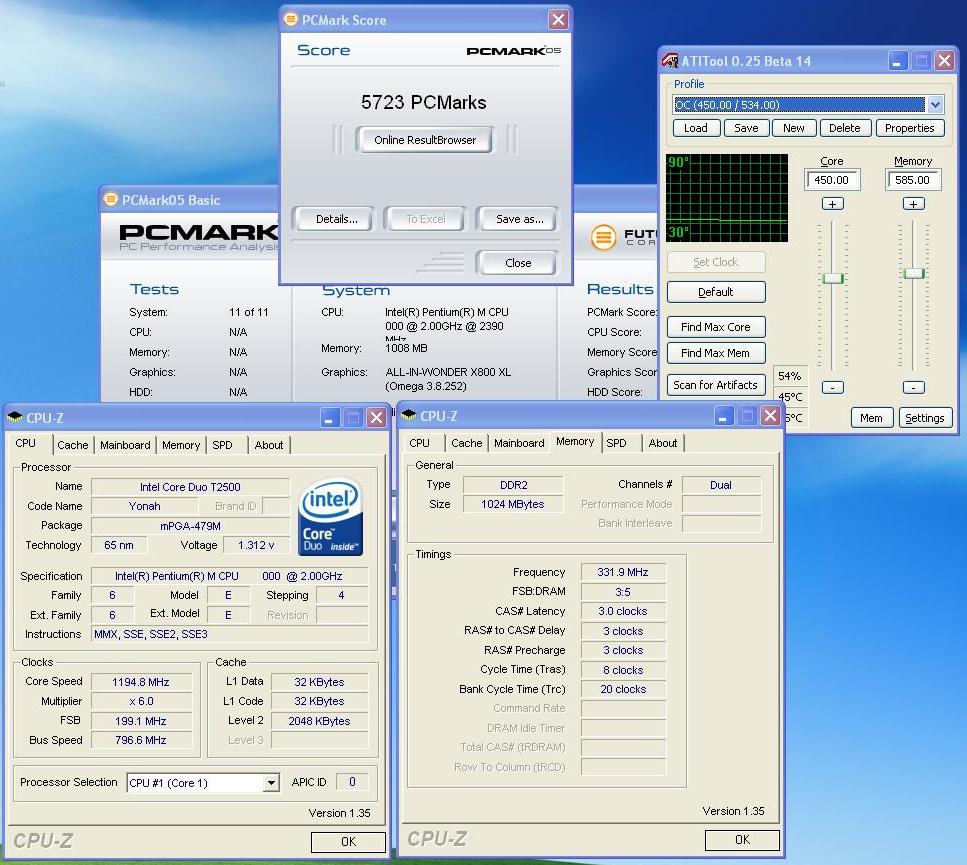Decrease Core clock with minus button
The height and width of the screenshot is (865, 967).
click(x=833, y=387)
